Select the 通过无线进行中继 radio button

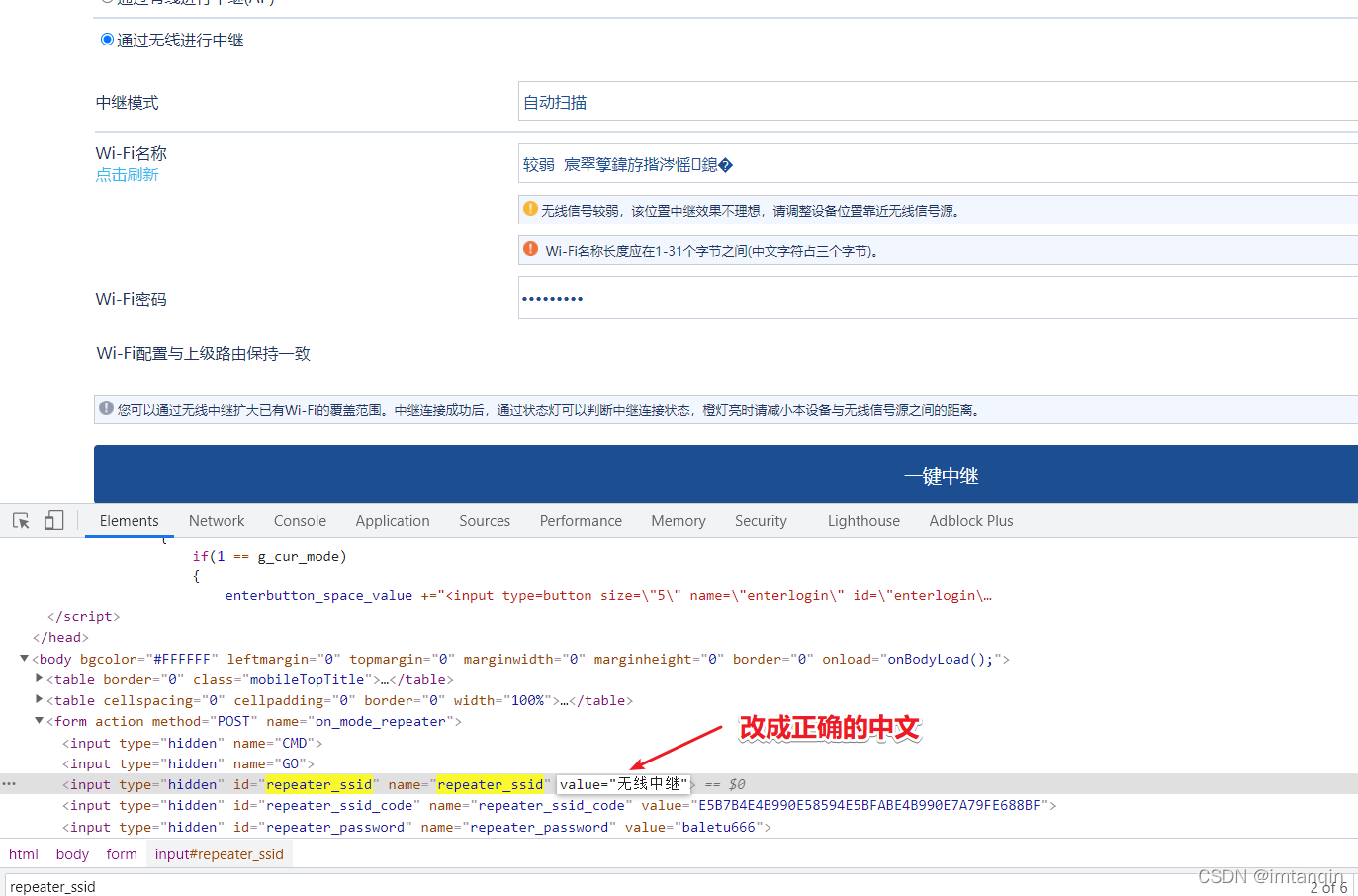tap(107, 40)
